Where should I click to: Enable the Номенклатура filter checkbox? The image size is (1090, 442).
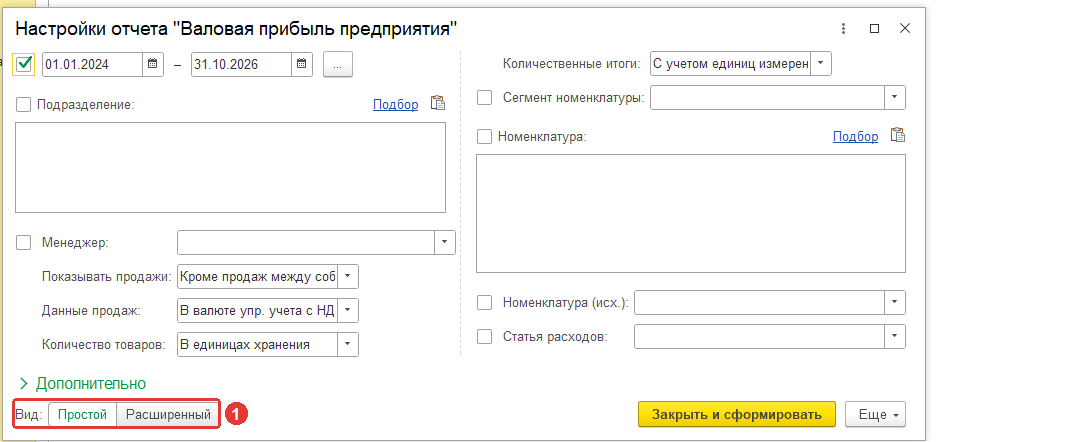tap(485, 136)
